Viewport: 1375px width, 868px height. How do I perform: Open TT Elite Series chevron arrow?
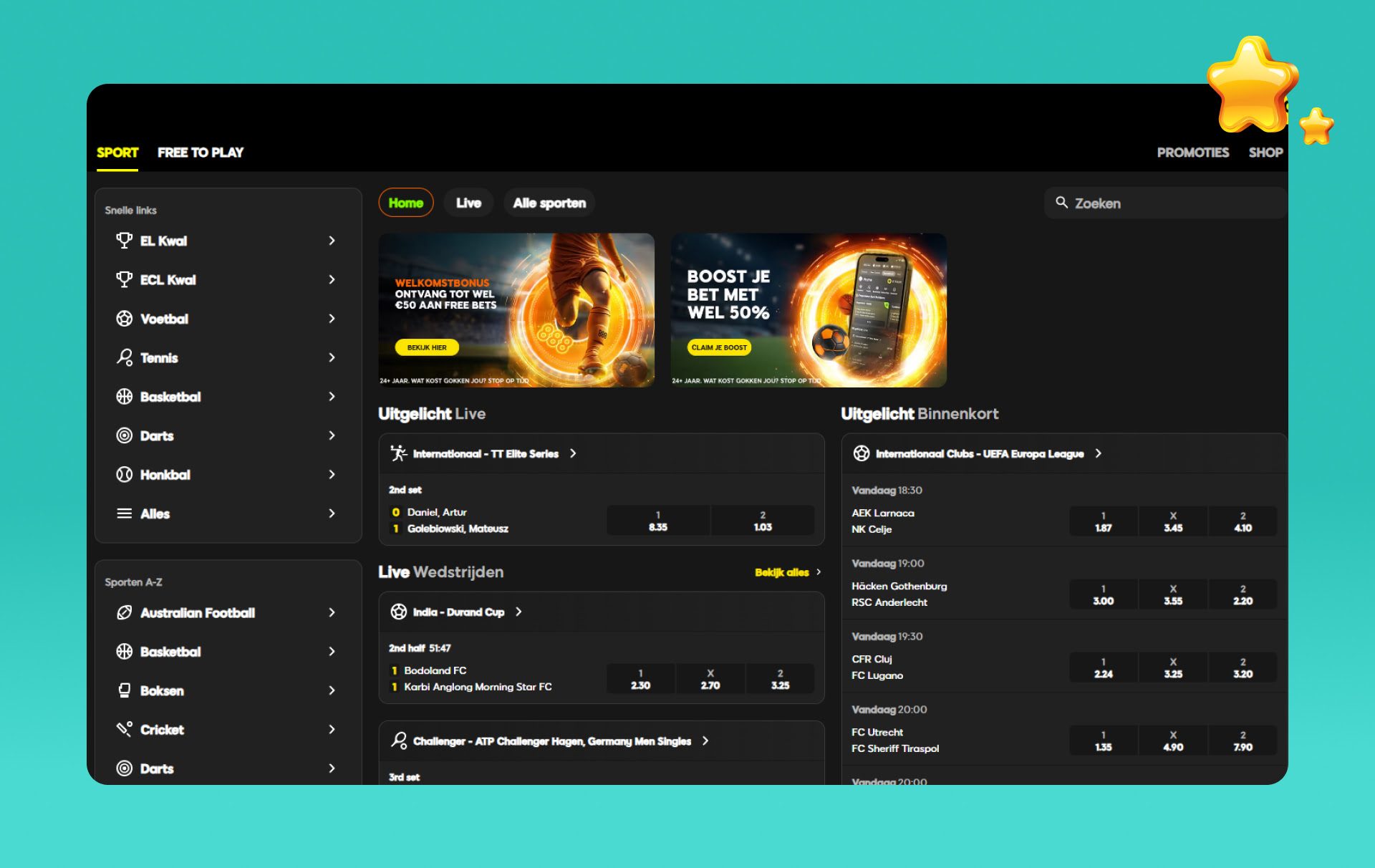(573, 453)
